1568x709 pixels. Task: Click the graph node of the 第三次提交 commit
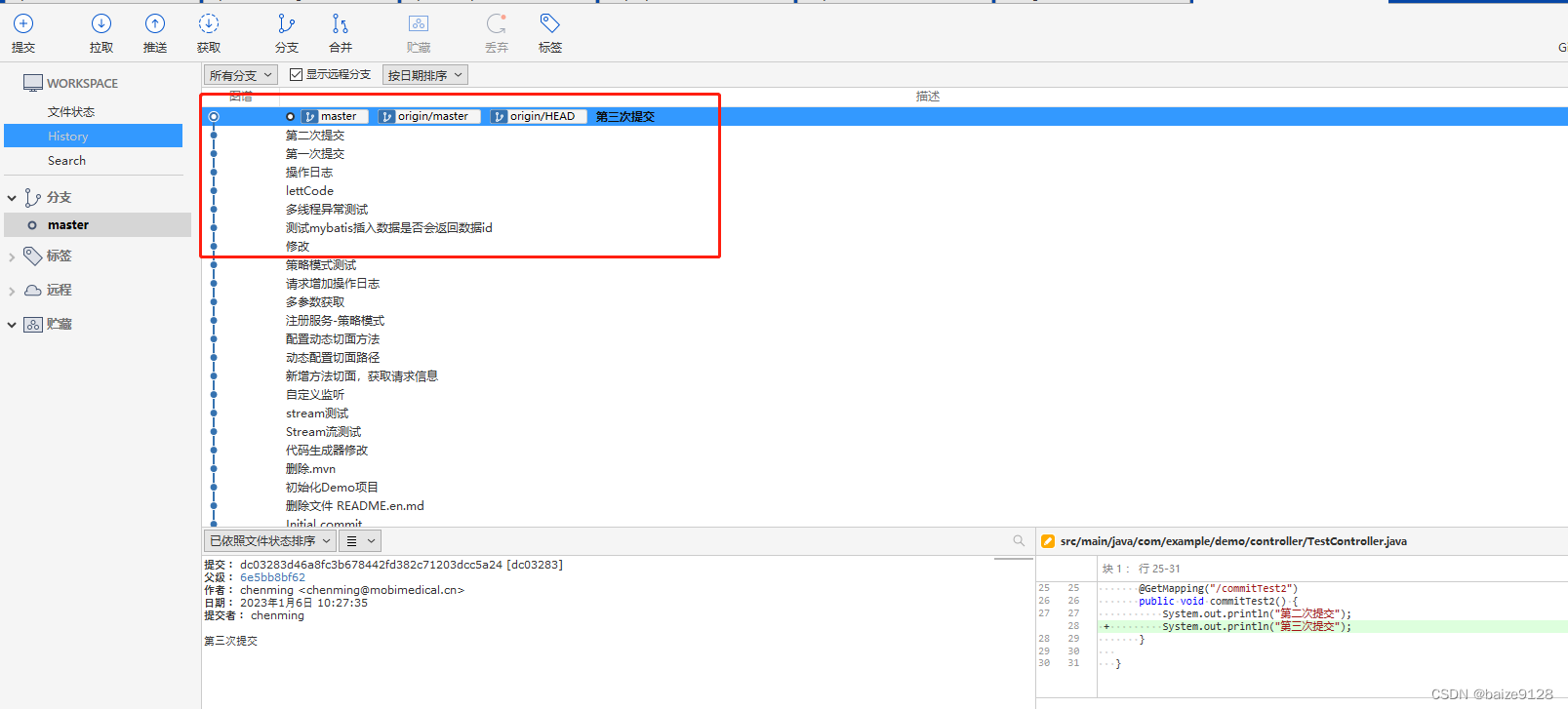[214, 116]
